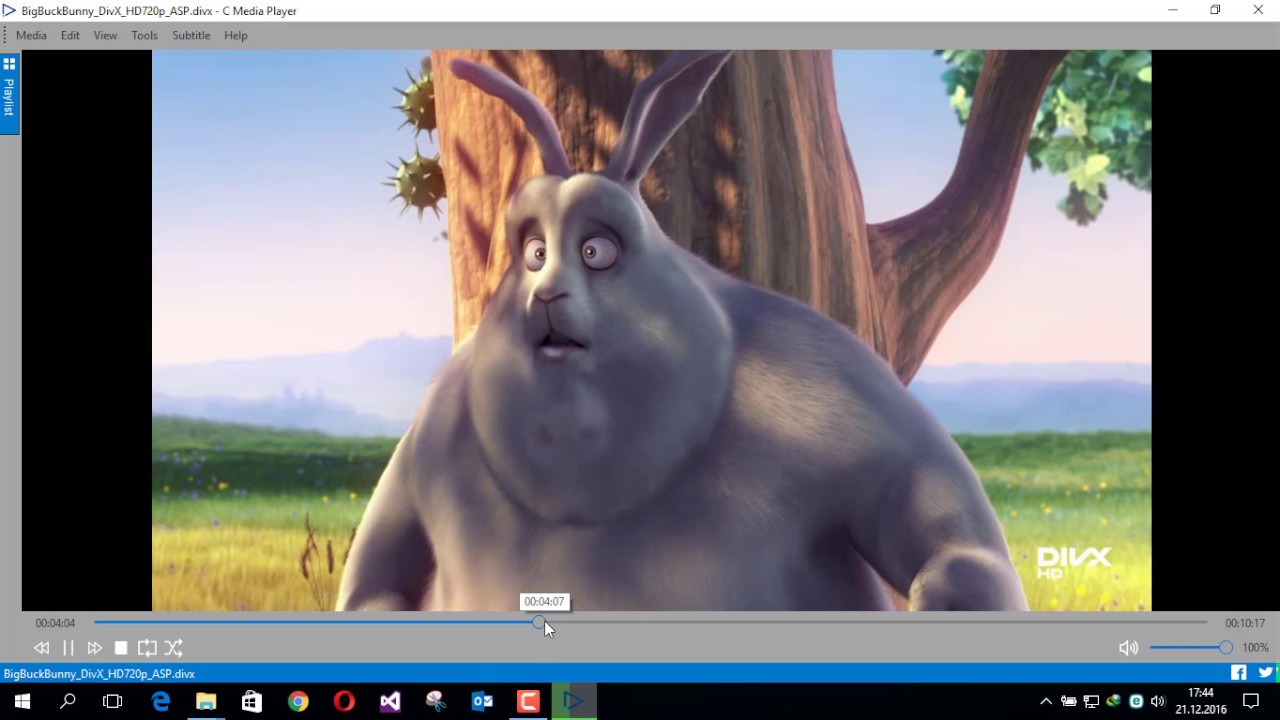Stop video playback
This screenshot has height=720, width=1280.
(121, 648)
